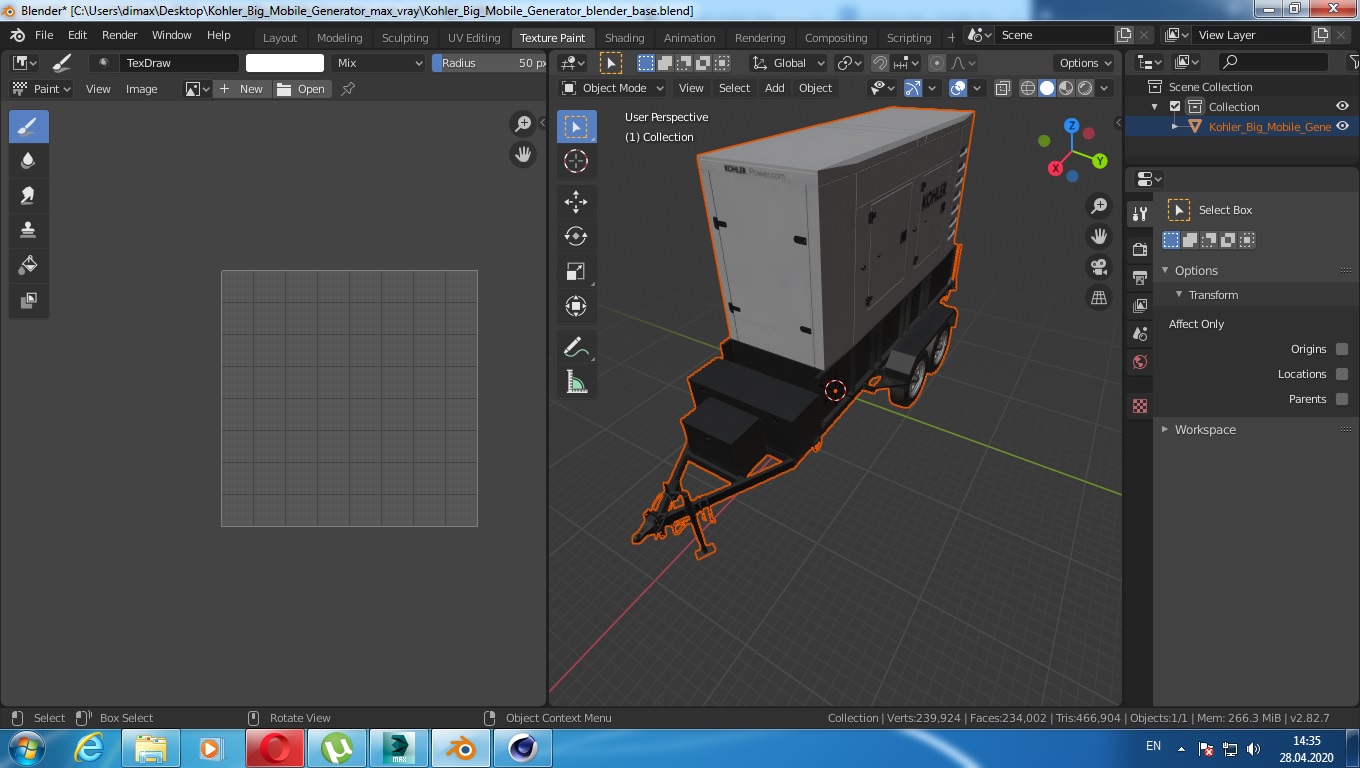Open the viewport Add menu
The width and height of the screenshot is (1360, 768).
tap(775, 88)
